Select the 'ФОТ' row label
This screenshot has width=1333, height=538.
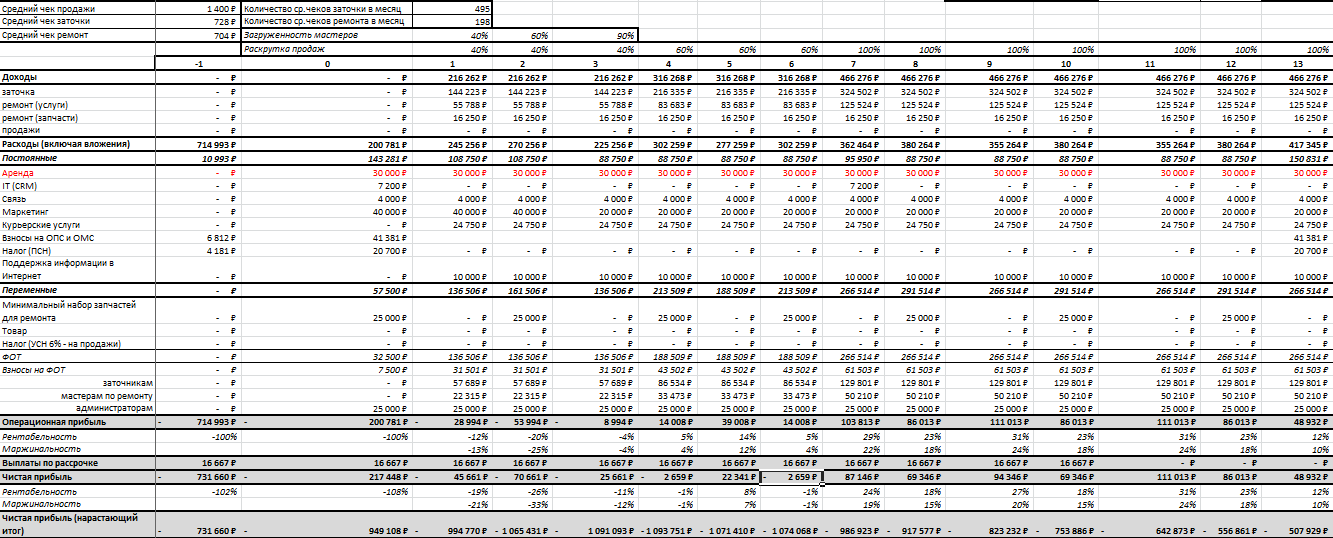[78, 356]
